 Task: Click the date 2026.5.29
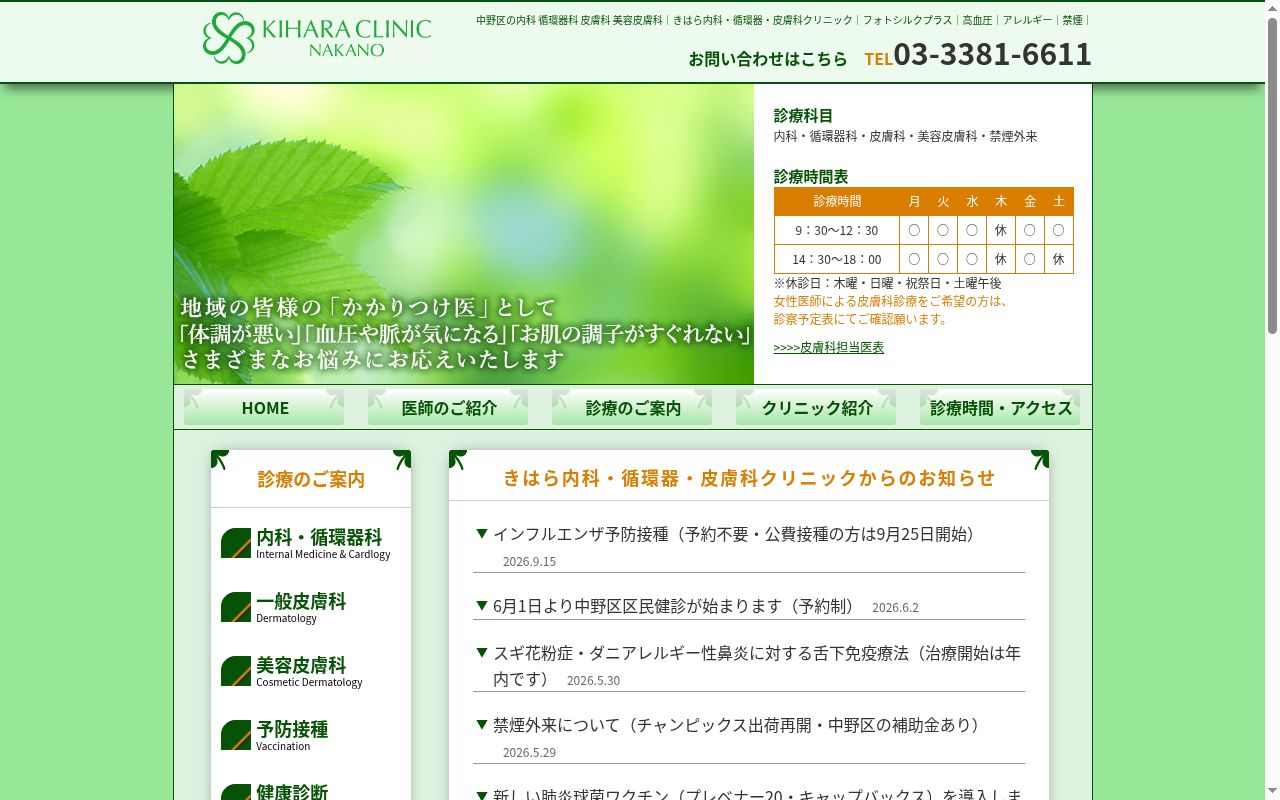pos(529,752)
